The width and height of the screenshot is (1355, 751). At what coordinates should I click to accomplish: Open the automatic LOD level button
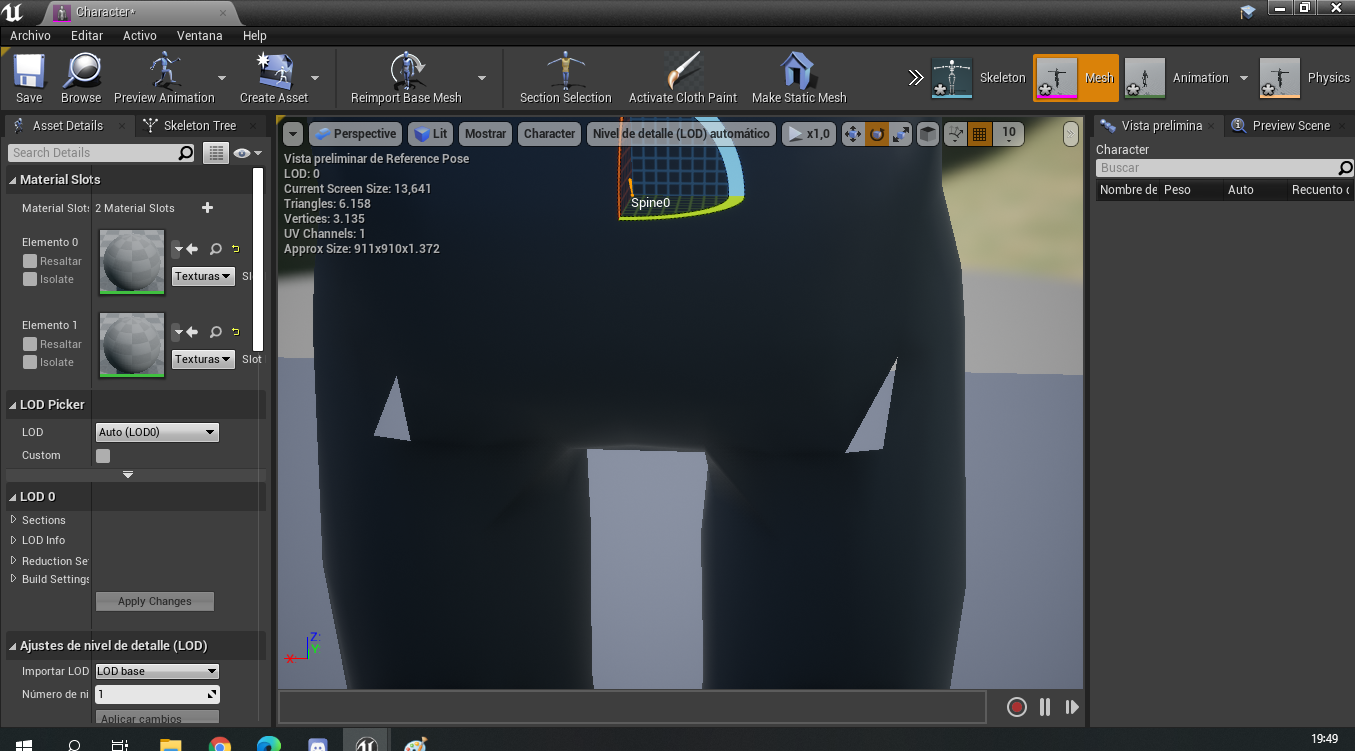click(682, 134)
